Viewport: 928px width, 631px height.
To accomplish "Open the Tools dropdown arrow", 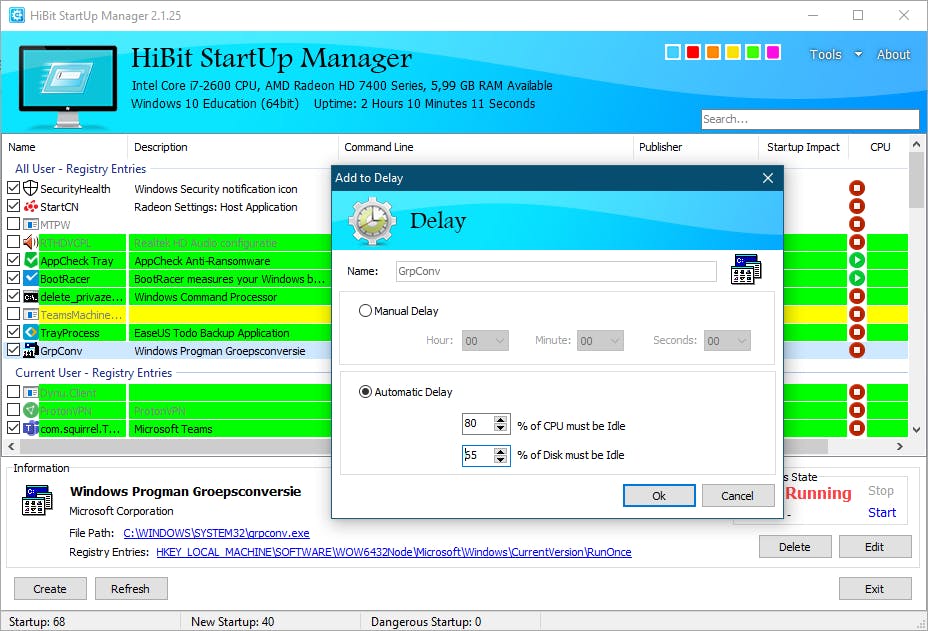I will click(x=858, y=54).
